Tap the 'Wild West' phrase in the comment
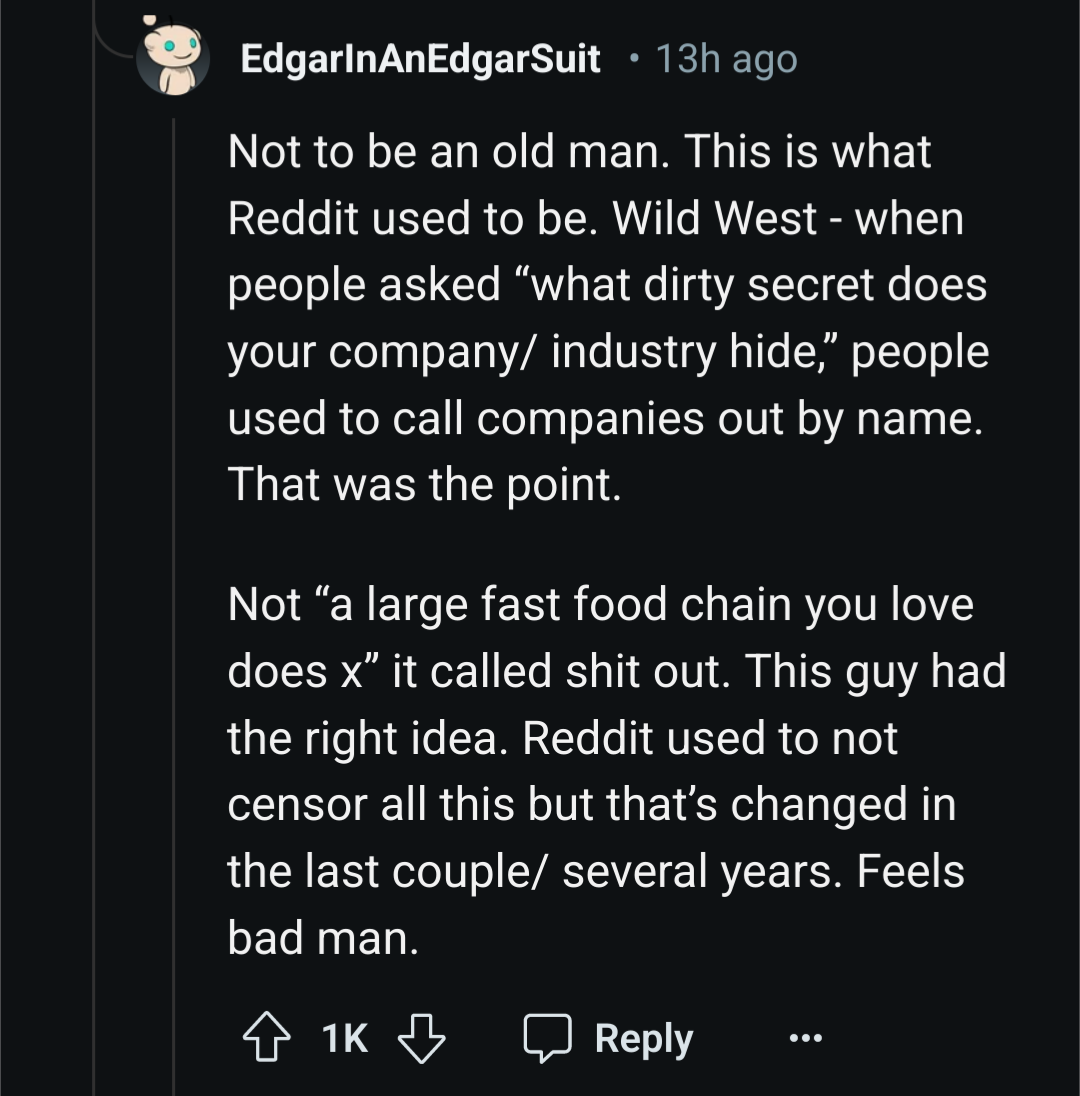The image size is (1080, 1096). click(714, 219)
